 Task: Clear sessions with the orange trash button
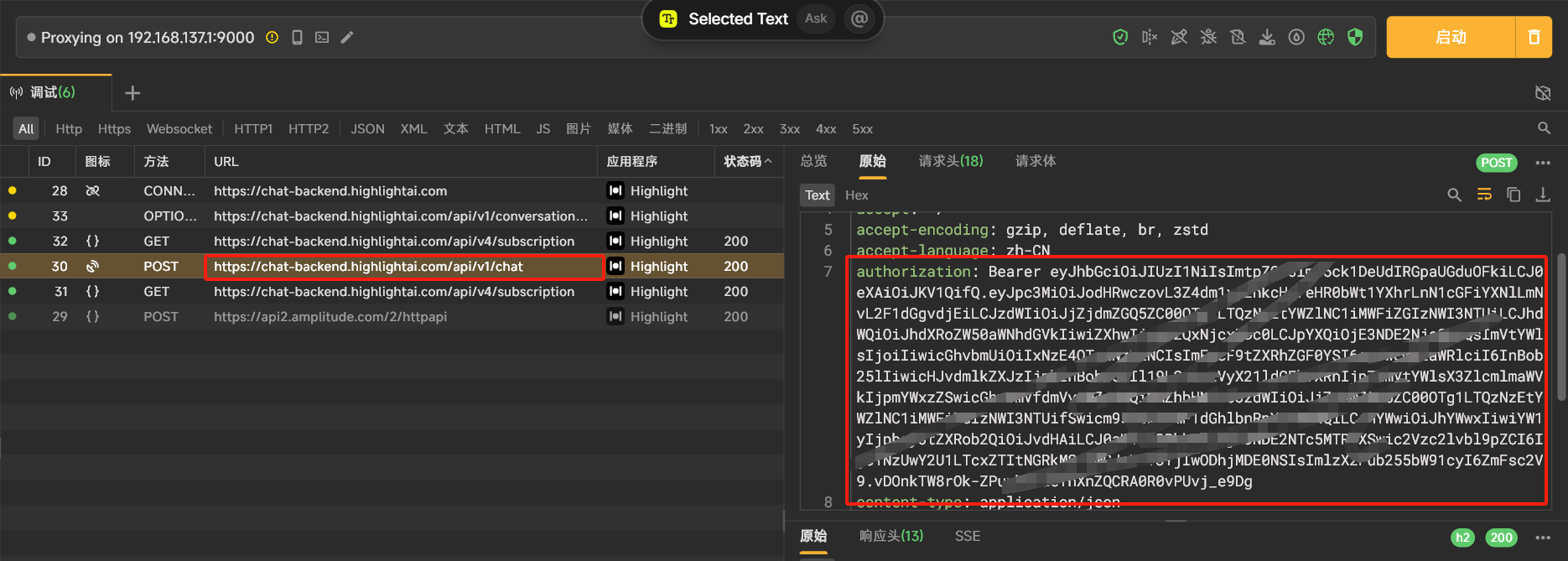(1534, 37)
